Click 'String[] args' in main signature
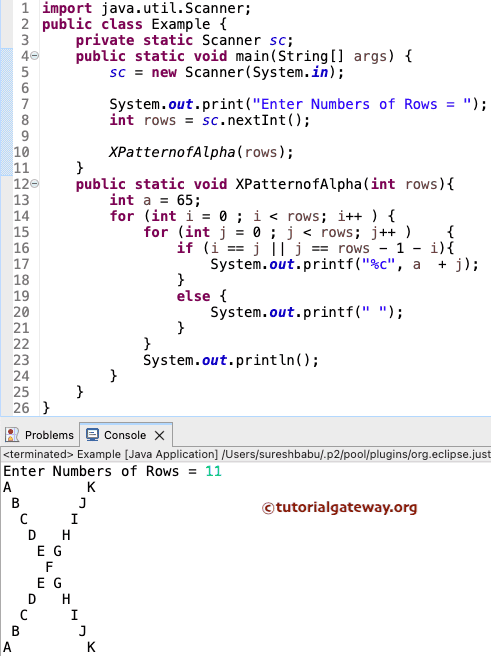 pyautogui.click(x=332, y=56)
